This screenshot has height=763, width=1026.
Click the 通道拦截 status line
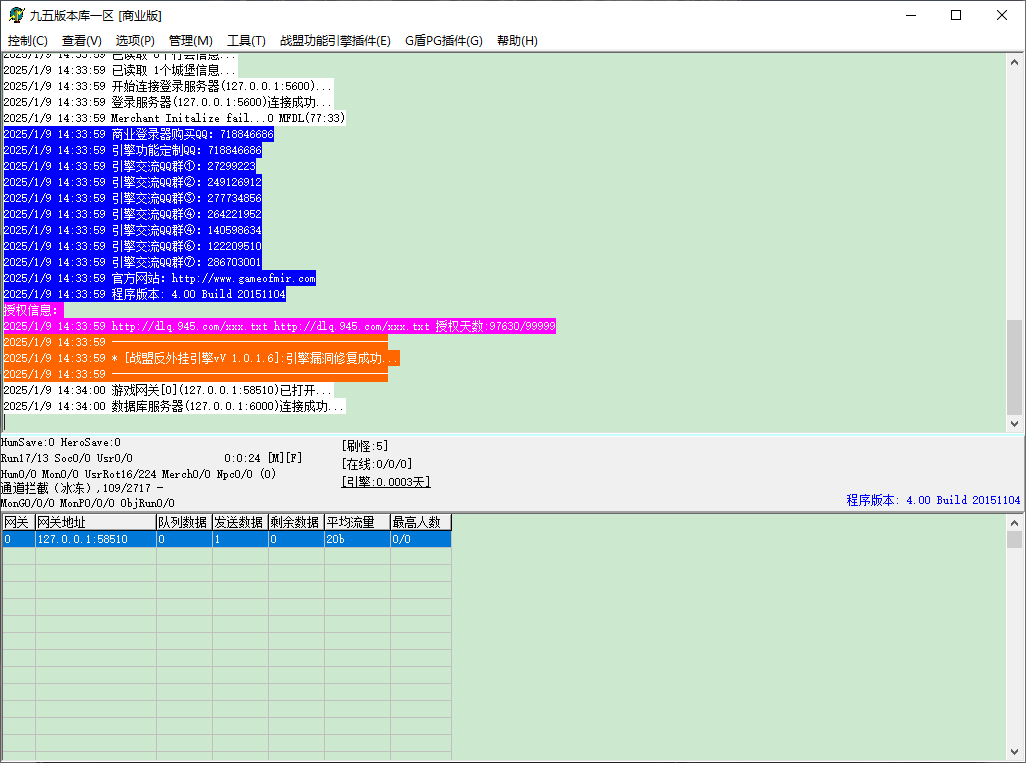click(82, 488)
